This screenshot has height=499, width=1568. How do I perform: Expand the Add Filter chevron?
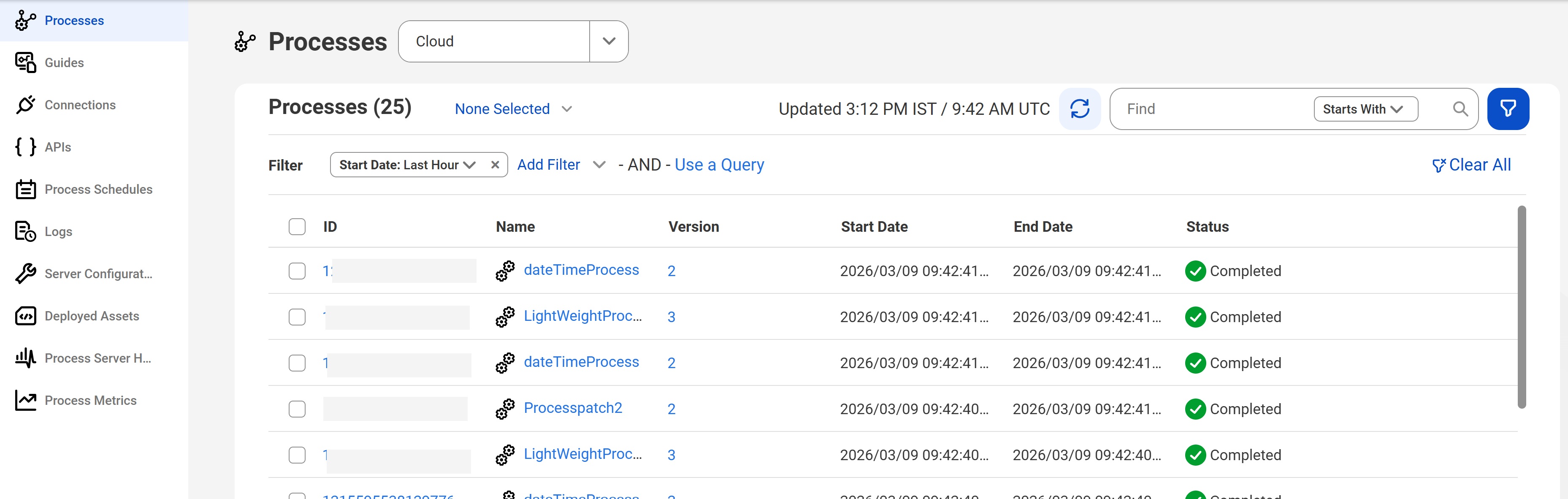pyautogui.click(x=599, y=165)
